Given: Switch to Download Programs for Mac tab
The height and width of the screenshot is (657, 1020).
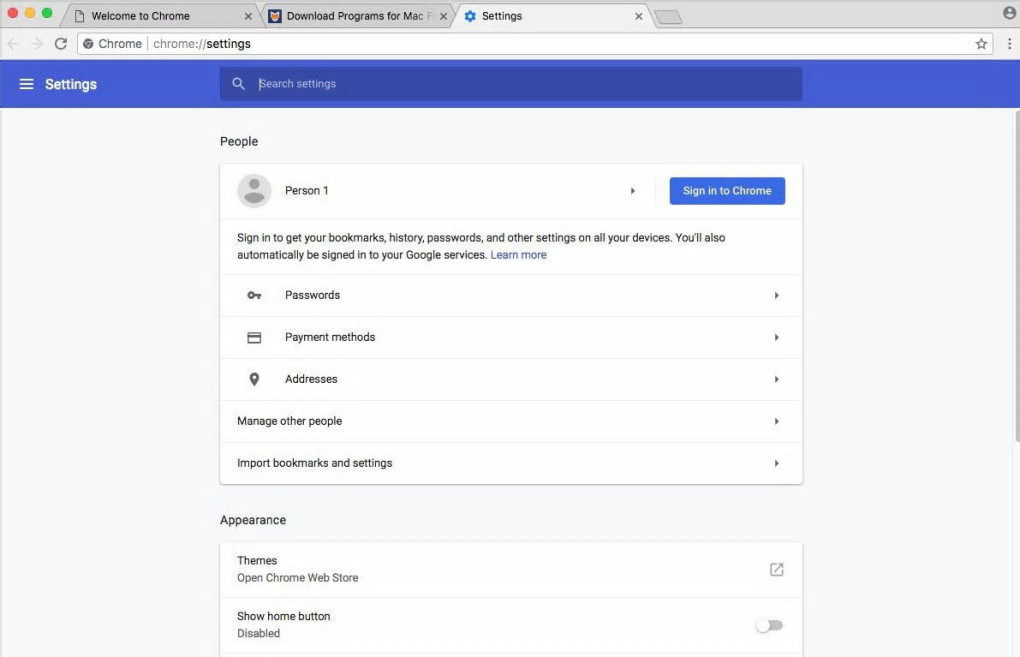Looking at the screenshot, I should point(350,16).
